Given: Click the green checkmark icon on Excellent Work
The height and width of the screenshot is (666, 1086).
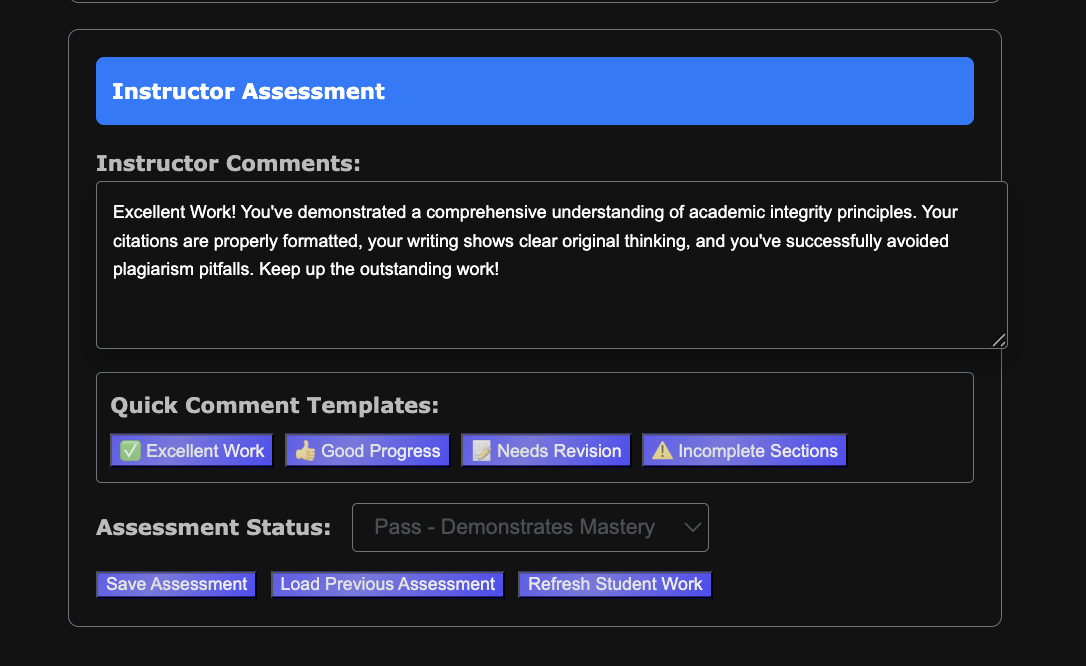Looking at the screenshot, I should click(130, 451).
